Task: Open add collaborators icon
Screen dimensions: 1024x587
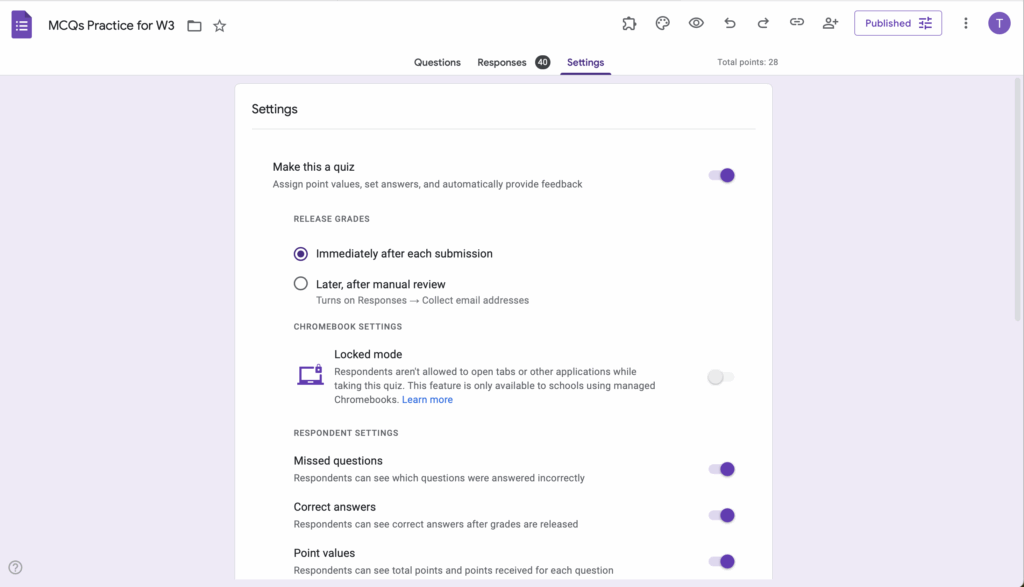Action: pyautogui.click(x=830, y=23)
